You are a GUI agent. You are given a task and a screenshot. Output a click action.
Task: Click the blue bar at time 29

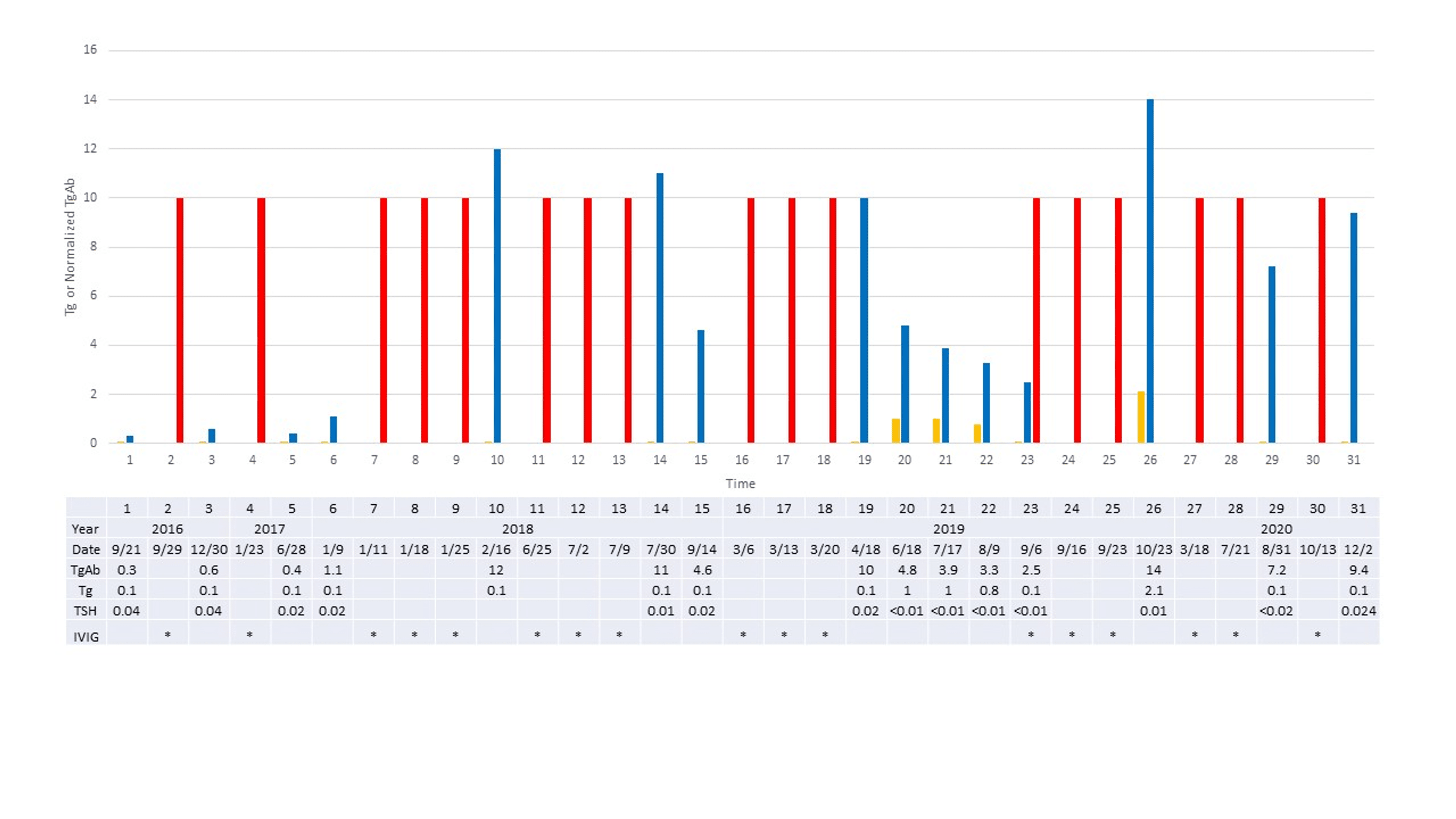[1271, 354]
